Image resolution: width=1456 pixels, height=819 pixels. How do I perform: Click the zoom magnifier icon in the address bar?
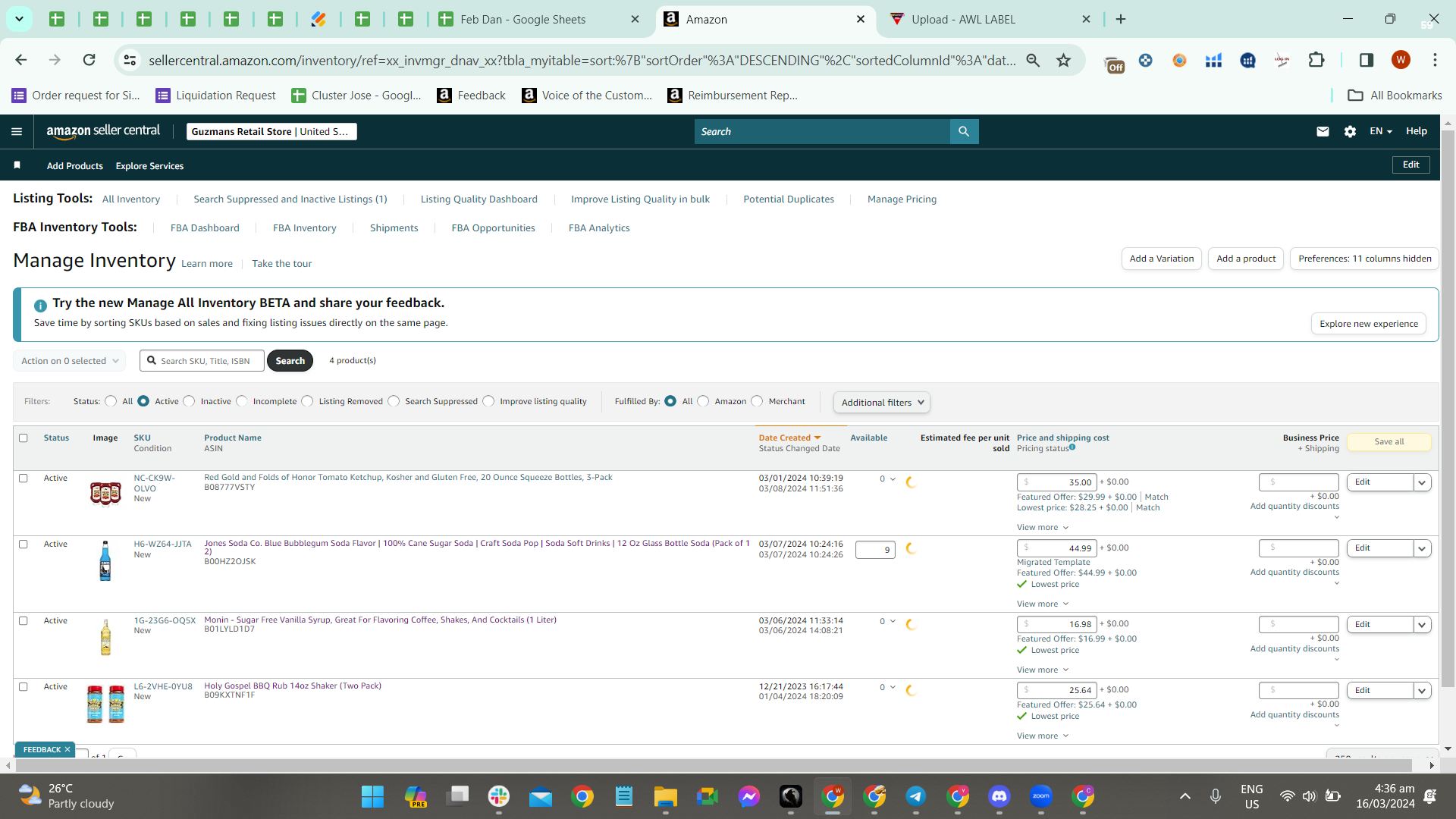[x=1033, y=60]
